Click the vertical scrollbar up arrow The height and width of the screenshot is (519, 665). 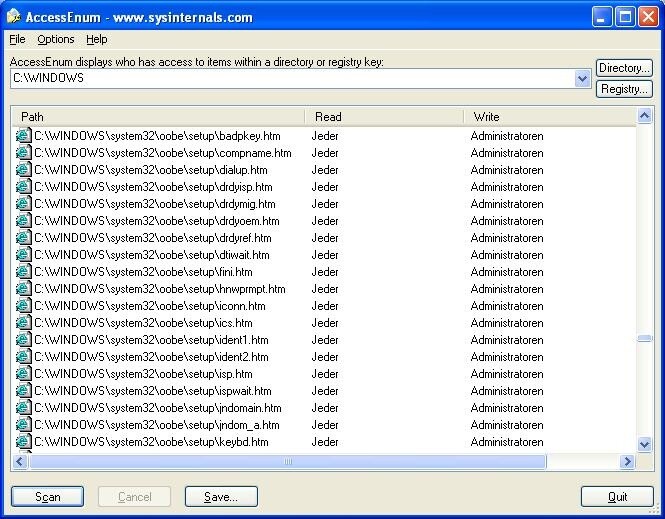tap(645, 116)
